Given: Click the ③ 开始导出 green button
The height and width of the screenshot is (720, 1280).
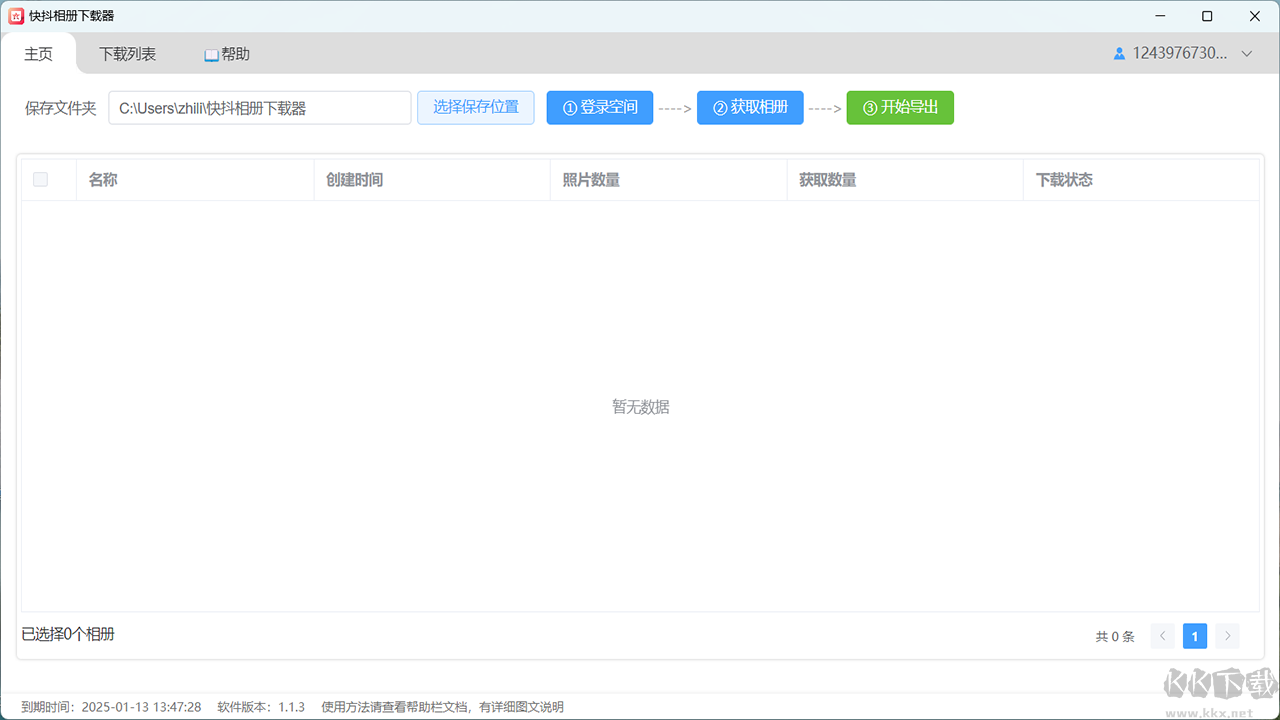Looking at the screenshot, I should (x=900, y=107).
